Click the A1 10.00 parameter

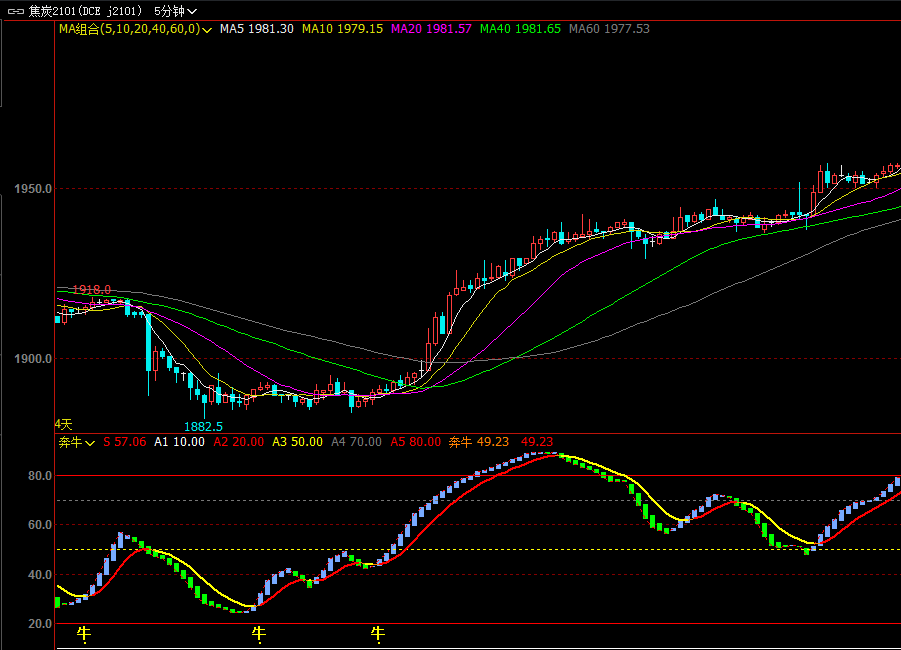(x=179, y=442)
